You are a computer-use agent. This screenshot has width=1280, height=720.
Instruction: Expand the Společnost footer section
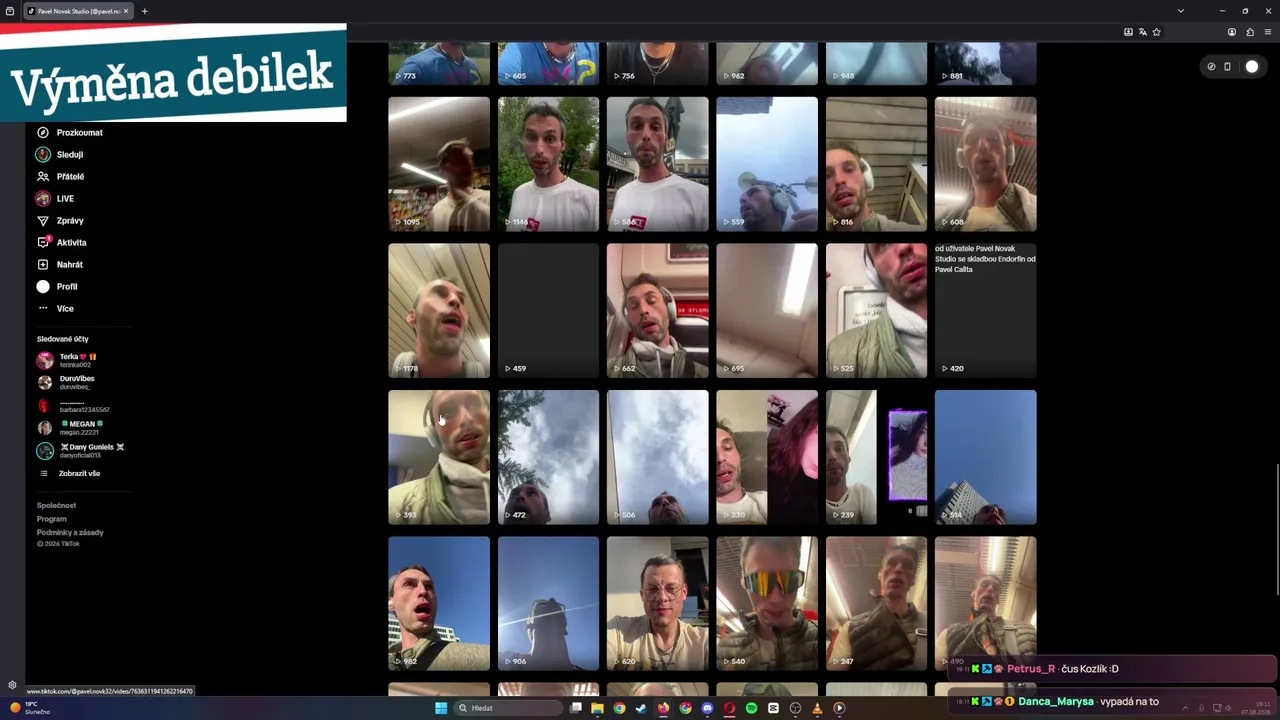point(56,505)
